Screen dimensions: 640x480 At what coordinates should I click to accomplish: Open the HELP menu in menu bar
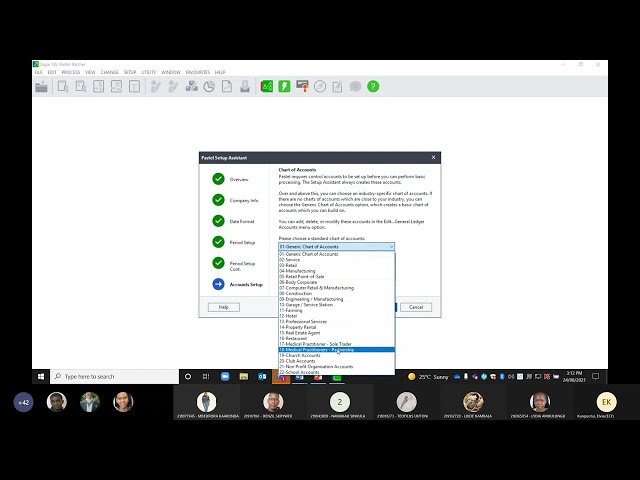coord(220,72)
